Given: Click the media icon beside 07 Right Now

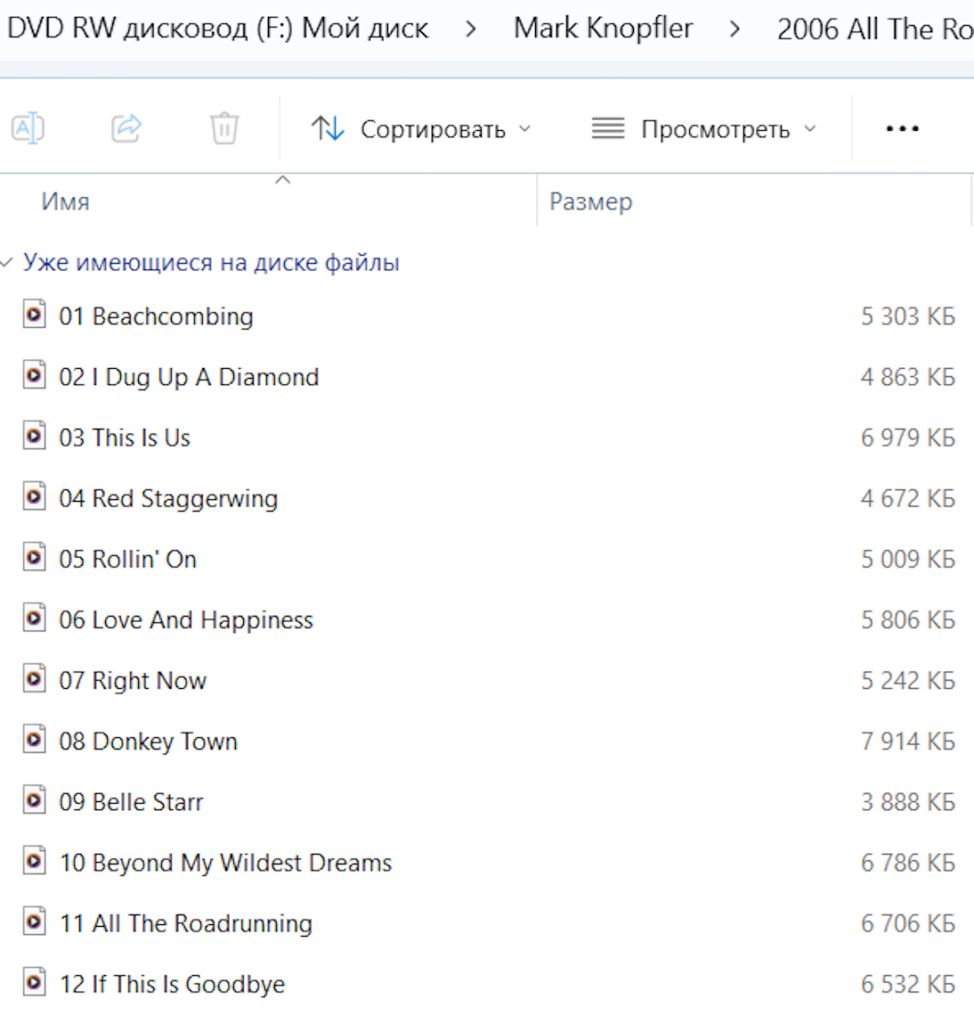Looking at the screenshot, I should 34,679.
